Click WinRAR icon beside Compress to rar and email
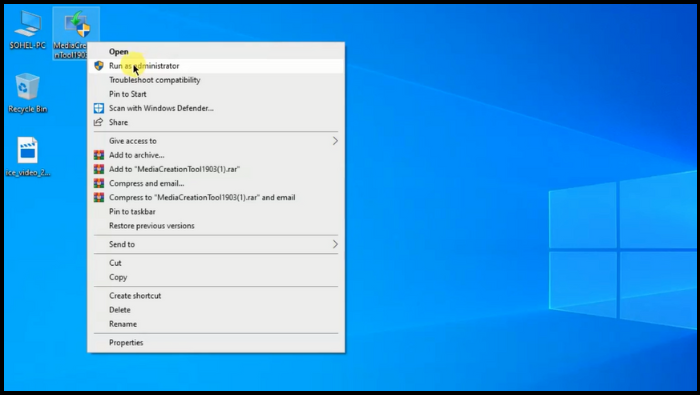 click(x=99, y=197)
